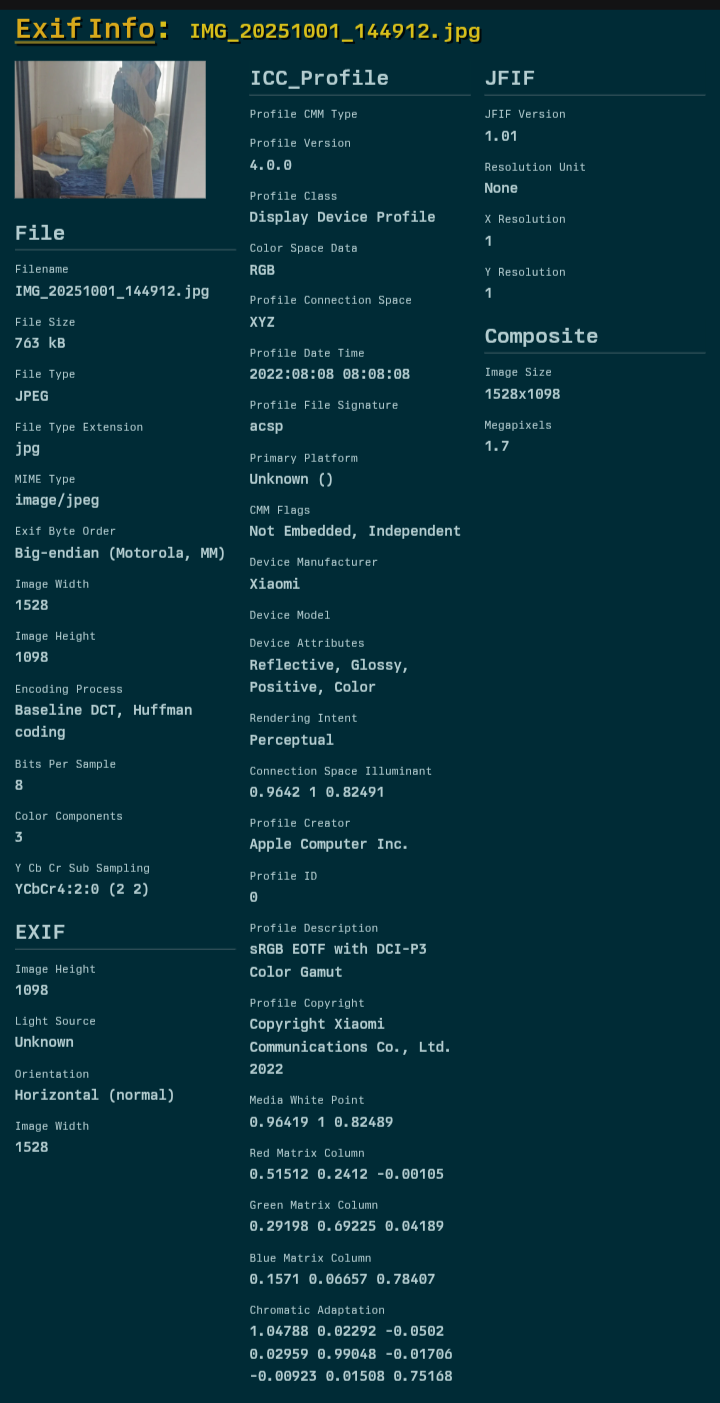Click the JFIF section heading

510,78
